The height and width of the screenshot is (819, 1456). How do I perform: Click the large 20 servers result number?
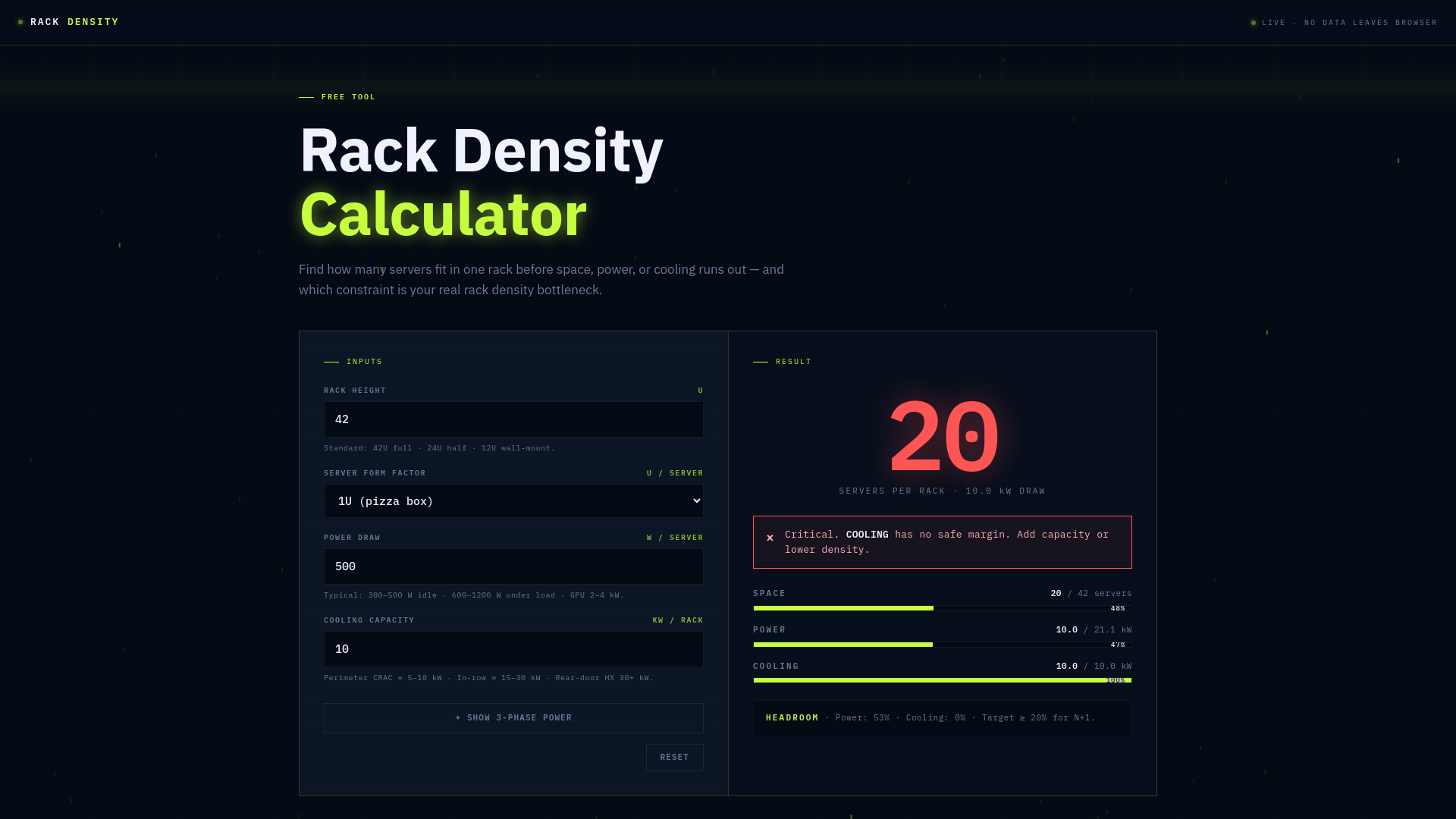(943, 438)
